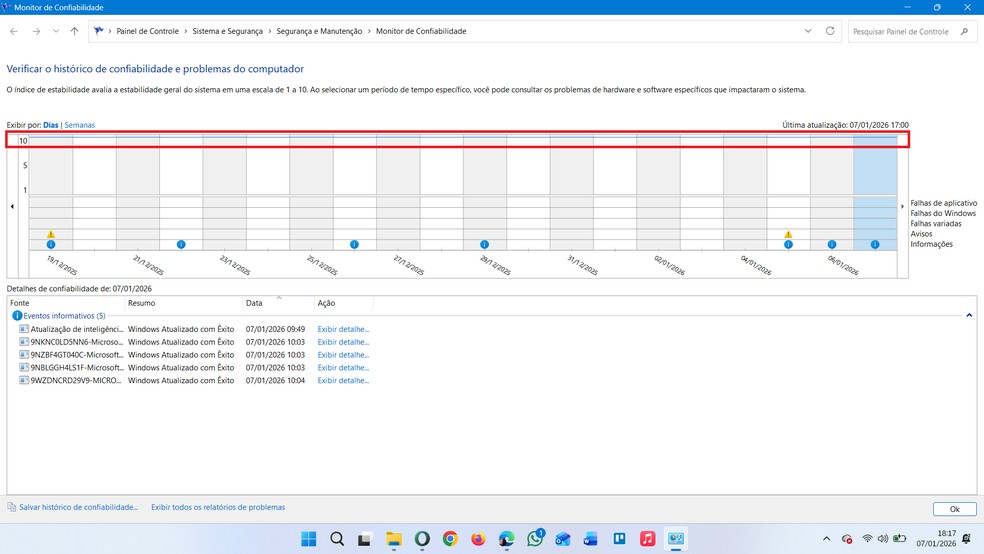Switch the chart view to Dias
Viewport: 984px width, 554px height.
[x=51, y=125]
